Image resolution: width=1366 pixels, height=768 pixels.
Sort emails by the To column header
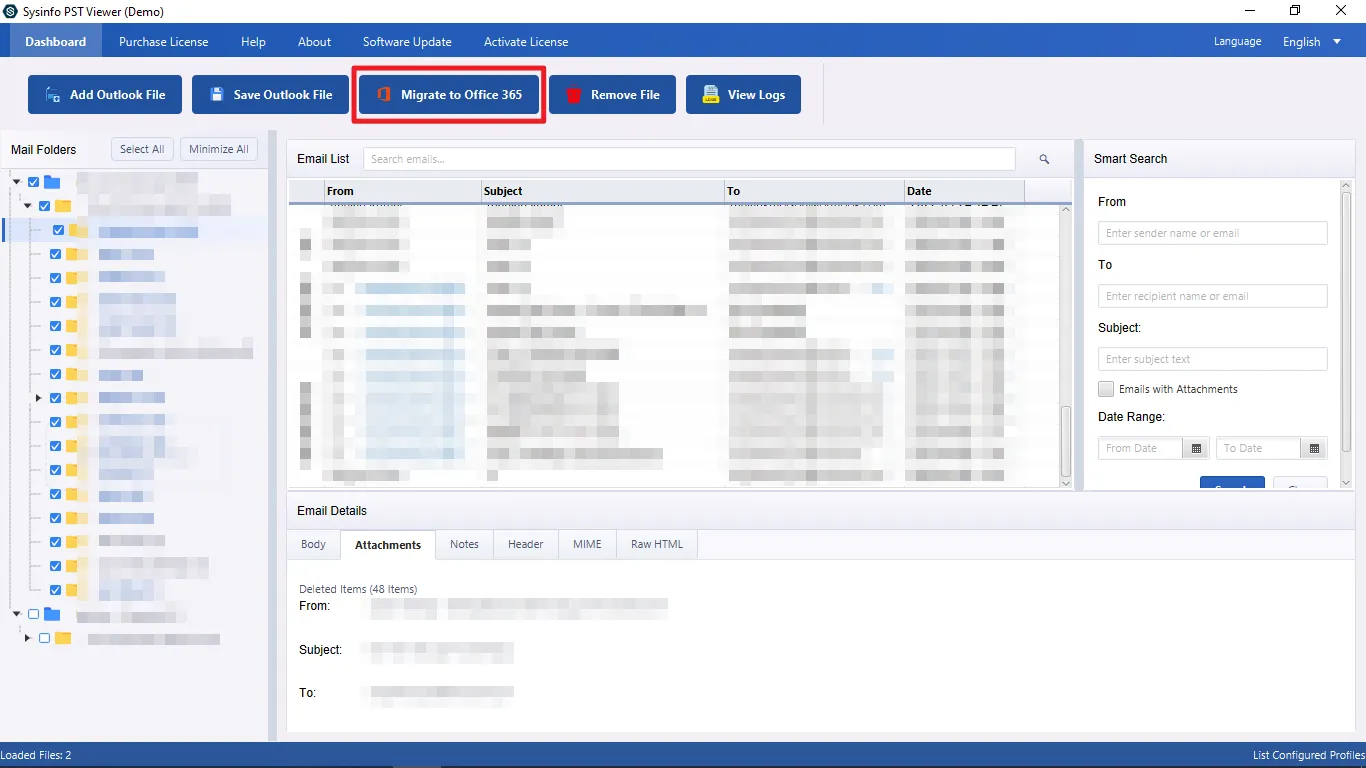[814, 191]
